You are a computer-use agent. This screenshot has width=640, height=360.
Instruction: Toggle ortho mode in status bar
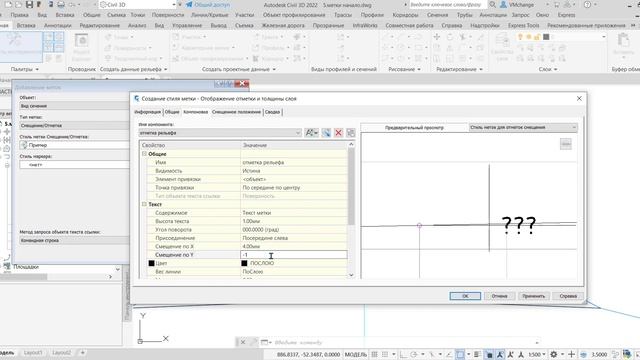403,354
